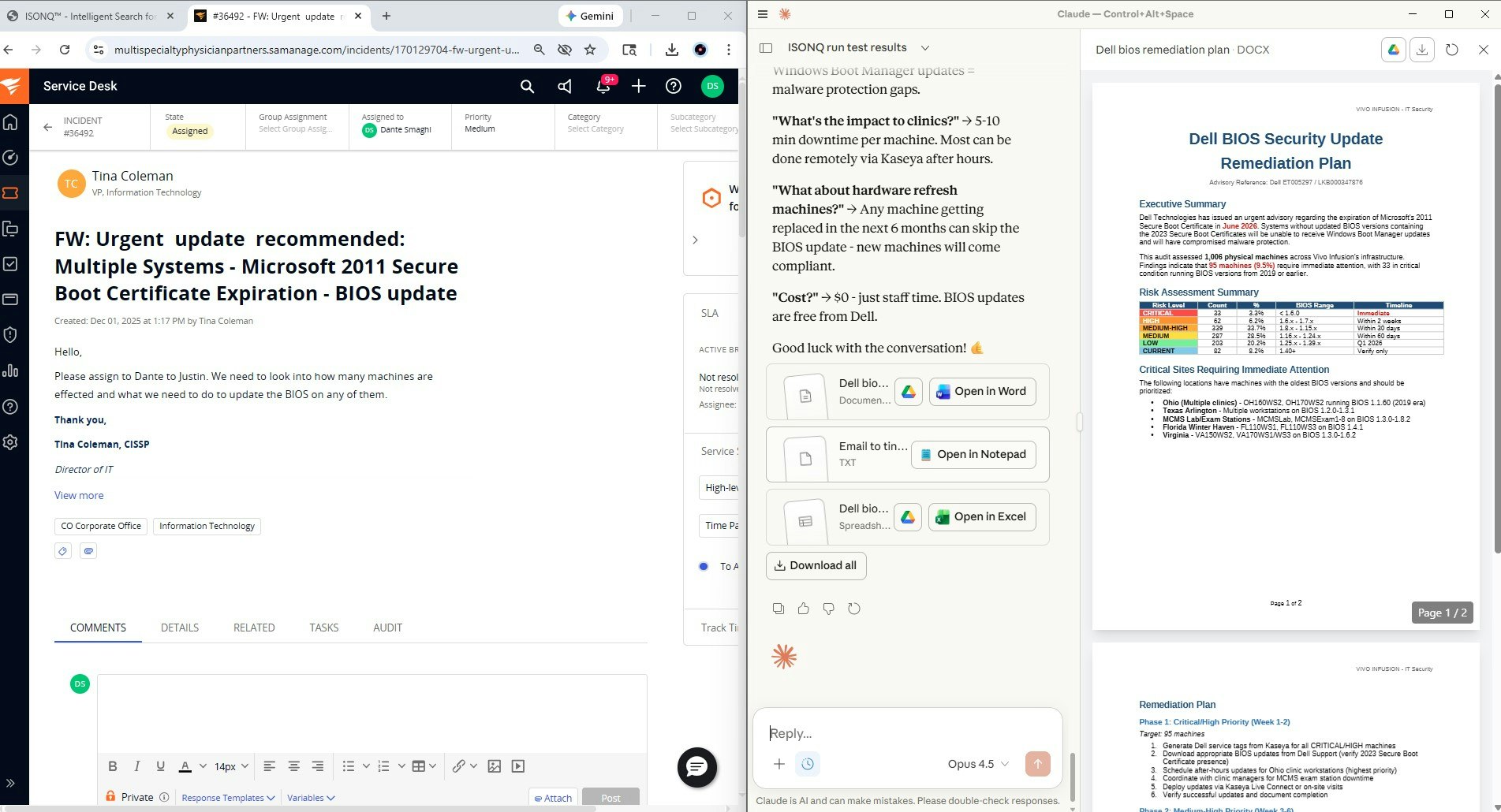The image size is (1501, 812).
Task: Open the risk shield icon in sidebar
Action: pos(10,335)
